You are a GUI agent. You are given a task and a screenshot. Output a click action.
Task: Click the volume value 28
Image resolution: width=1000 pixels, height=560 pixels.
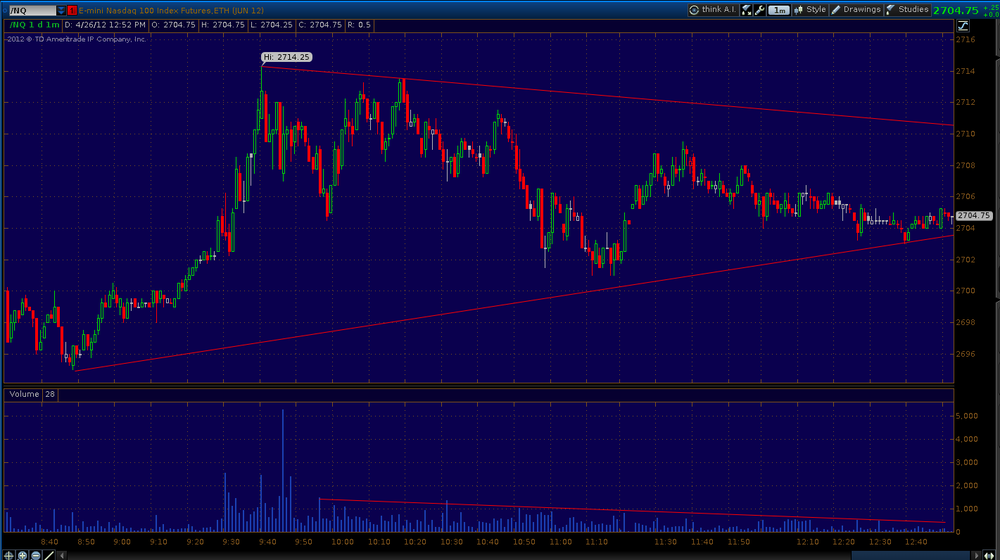[50, 394]
